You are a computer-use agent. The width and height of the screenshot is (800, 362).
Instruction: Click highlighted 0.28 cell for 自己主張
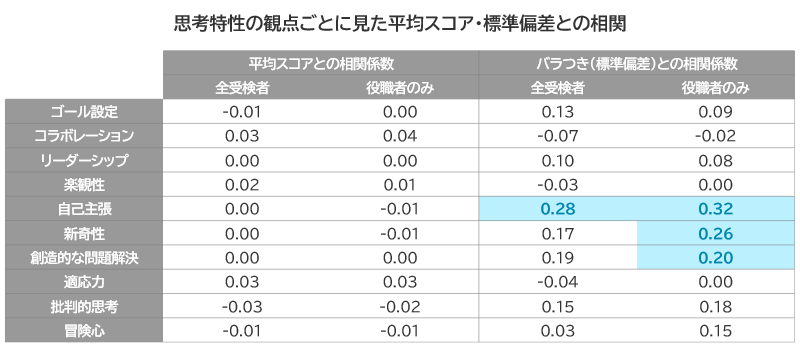click(558, 209)
